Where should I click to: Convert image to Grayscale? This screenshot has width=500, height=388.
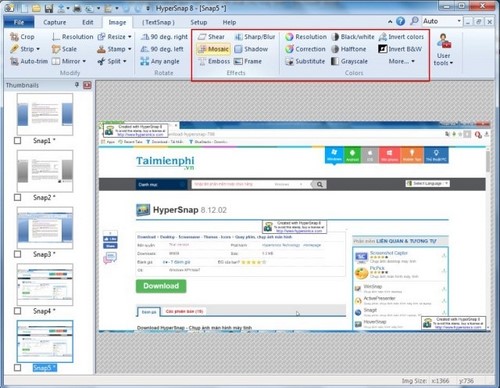point(349,61)
